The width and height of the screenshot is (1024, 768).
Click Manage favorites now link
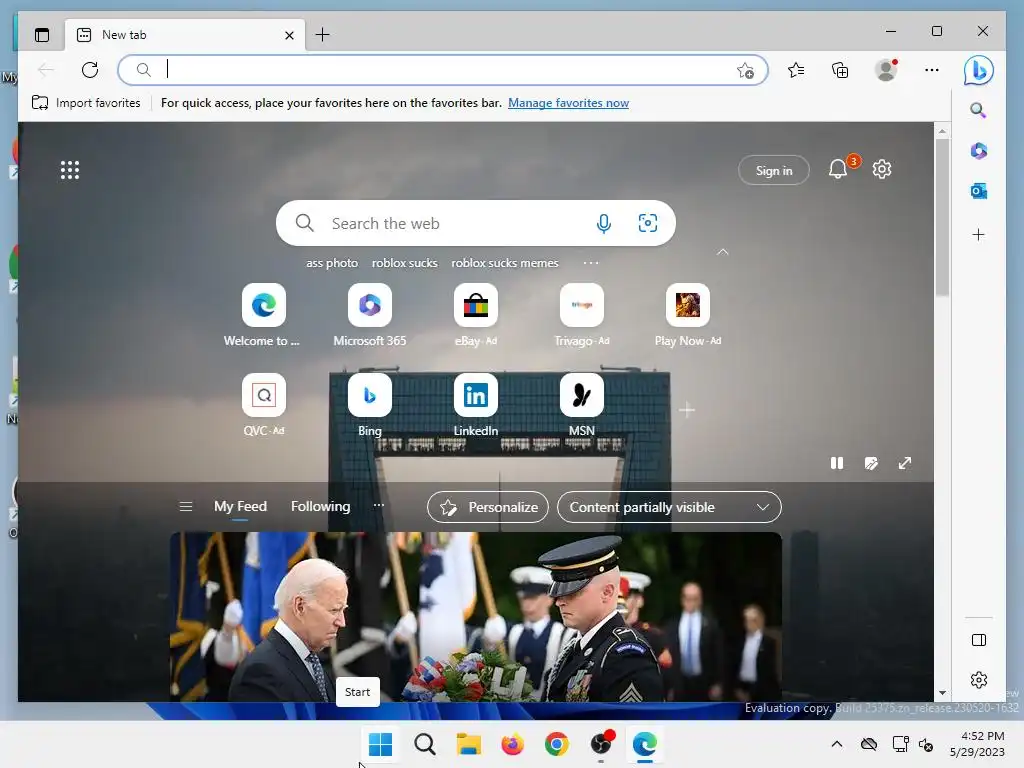pos(568,103)
